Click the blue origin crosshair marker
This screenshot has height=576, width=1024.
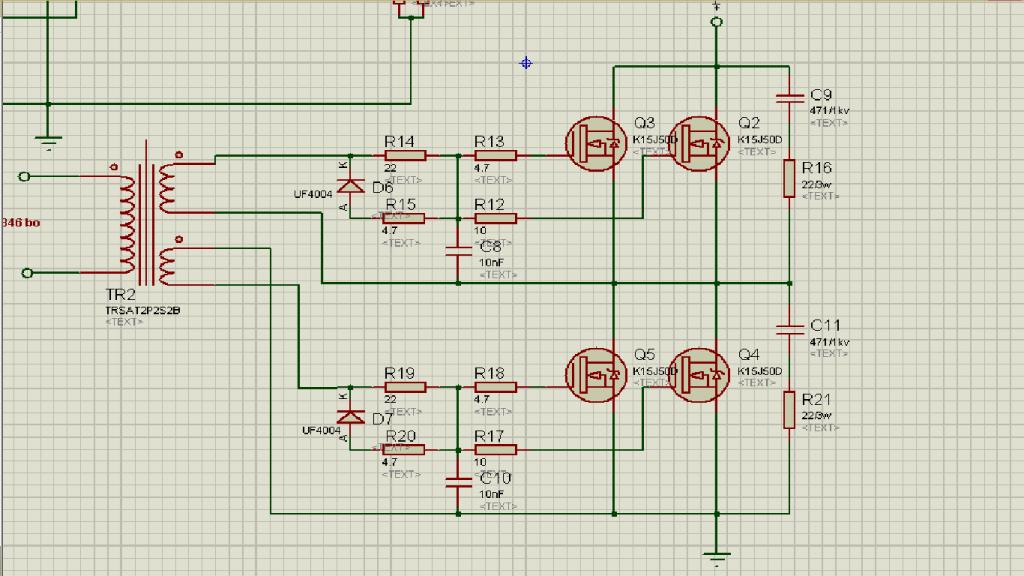[x=526, y=63]
